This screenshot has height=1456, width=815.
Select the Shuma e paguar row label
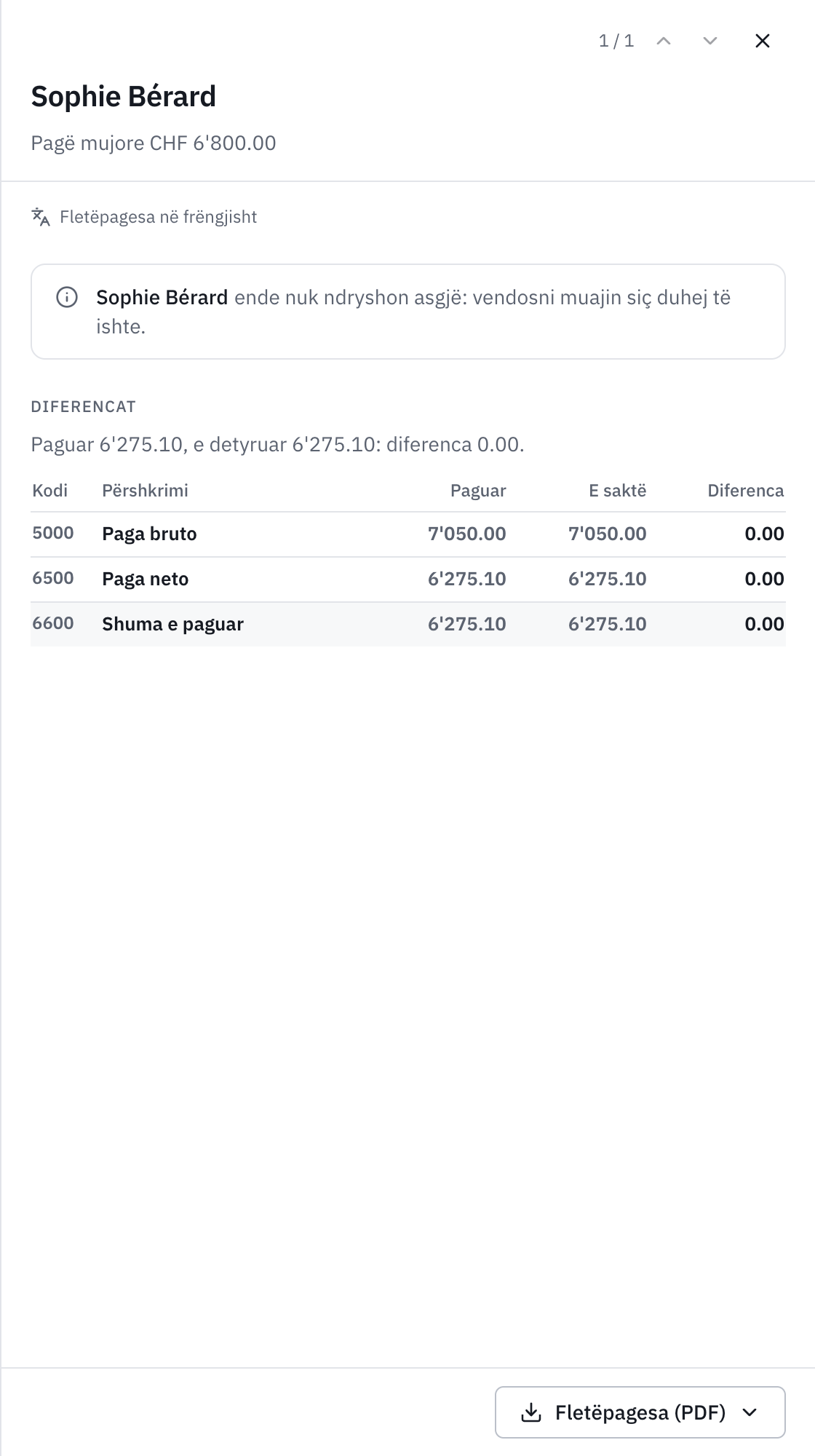tap(172, 624)
